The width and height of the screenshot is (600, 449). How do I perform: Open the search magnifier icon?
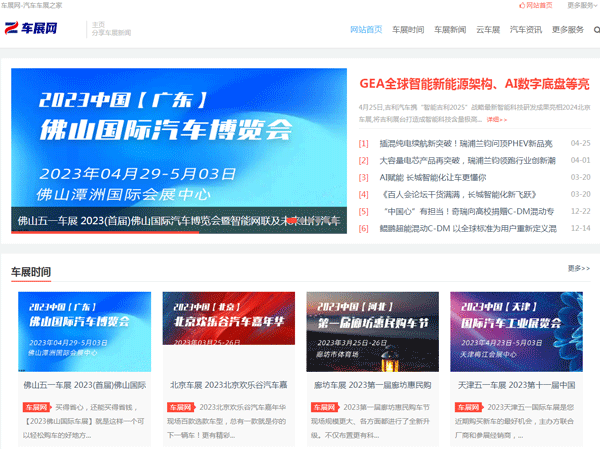pos(597,30)
